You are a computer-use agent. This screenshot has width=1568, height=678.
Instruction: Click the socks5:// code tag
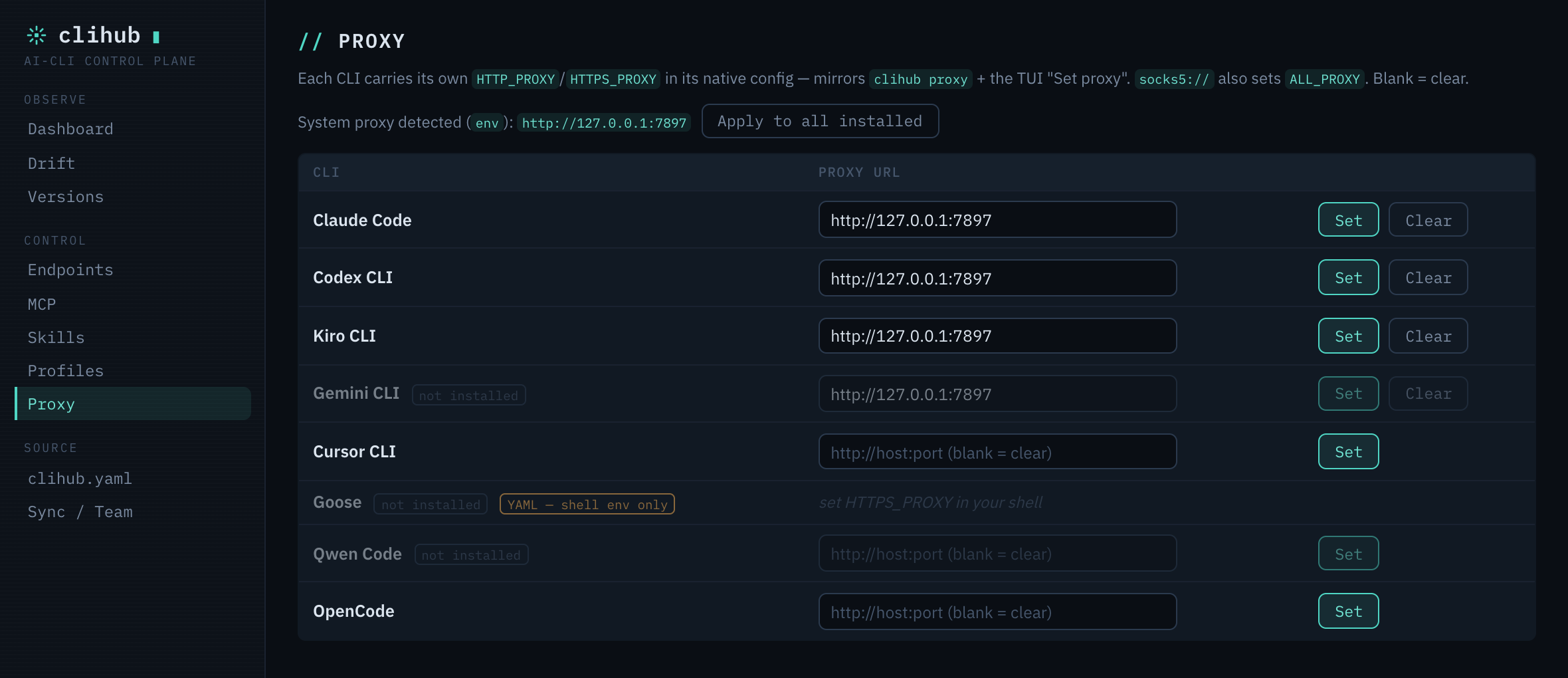click(x=1174, y=79)
